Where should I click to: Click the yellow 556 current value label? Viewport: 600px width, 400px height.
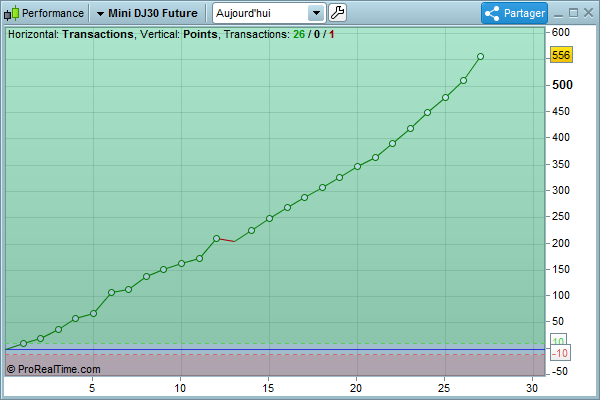pyautogui.click(x=561, y=55)
